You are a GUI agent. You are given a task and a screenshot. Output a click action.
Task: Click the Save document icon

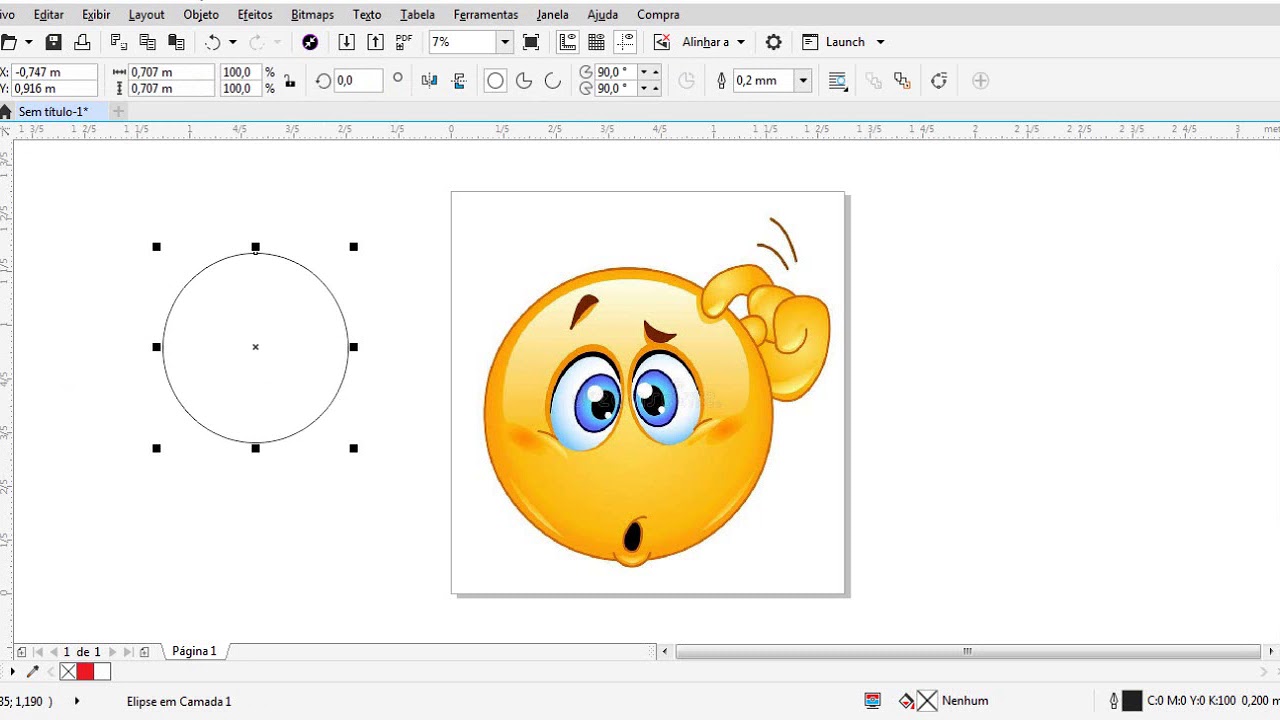point(54,42)
